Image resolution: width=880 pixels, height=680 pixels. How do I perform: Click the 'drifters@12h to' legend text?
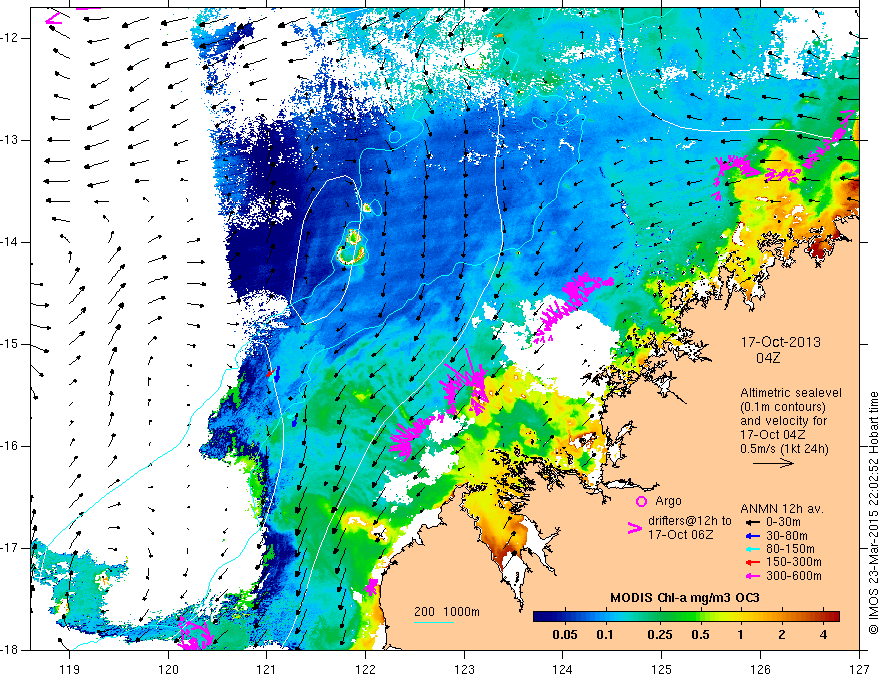coord(690,521)
